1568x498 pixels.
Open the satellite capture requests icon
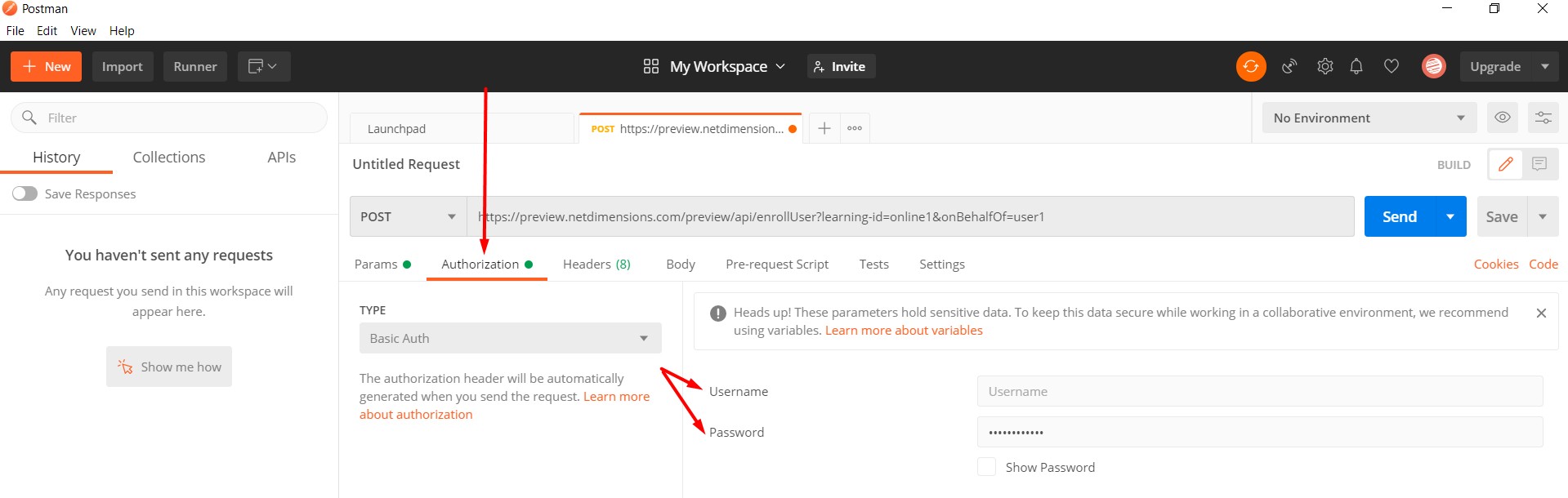[1289, 66]
